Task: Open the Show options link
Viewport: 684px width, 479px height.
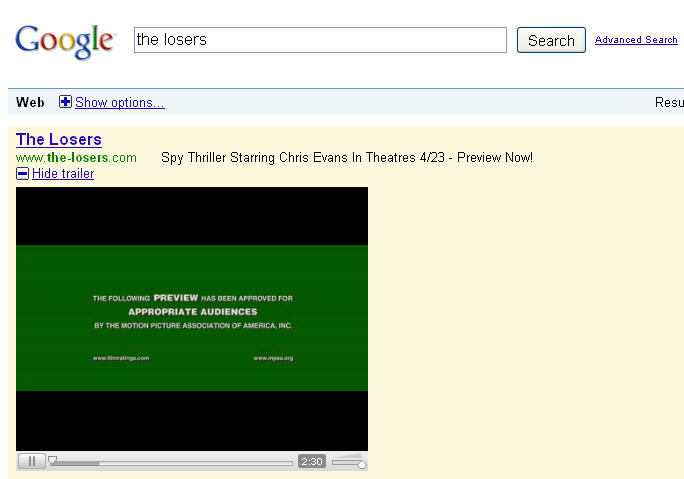Action: coord(120,102)
